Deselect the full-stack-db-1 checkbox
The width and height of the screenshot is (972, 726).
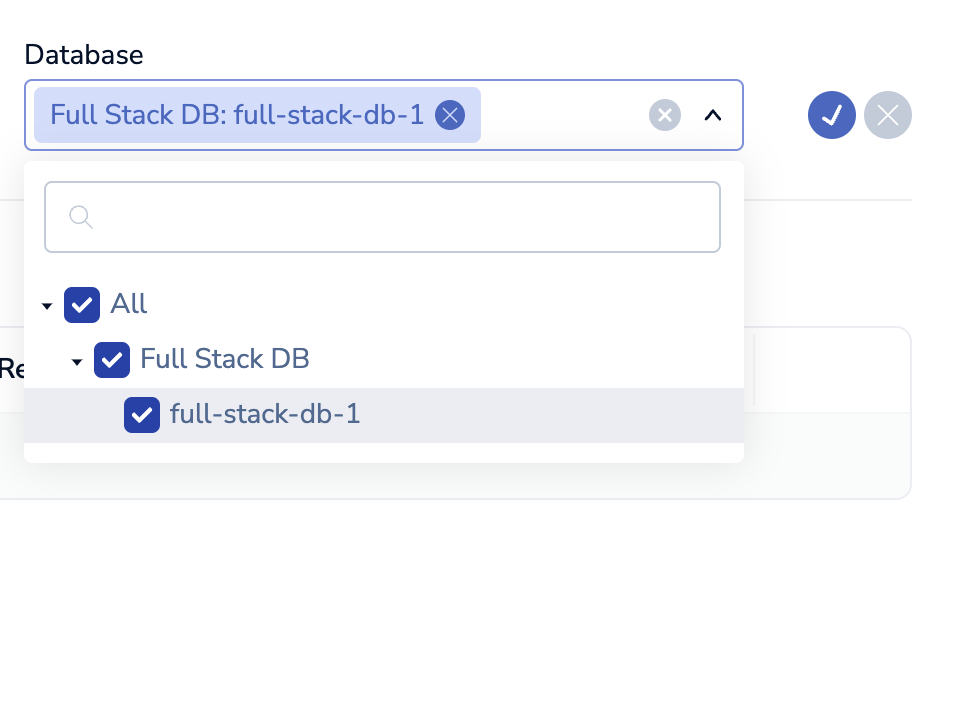(142, 415)
